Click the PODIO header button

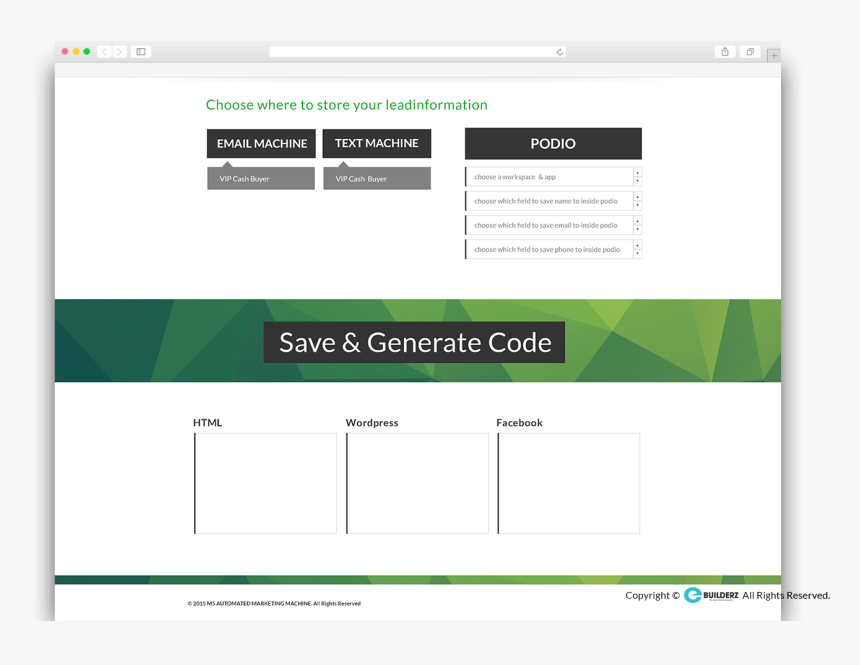click(x=553, y=144)
